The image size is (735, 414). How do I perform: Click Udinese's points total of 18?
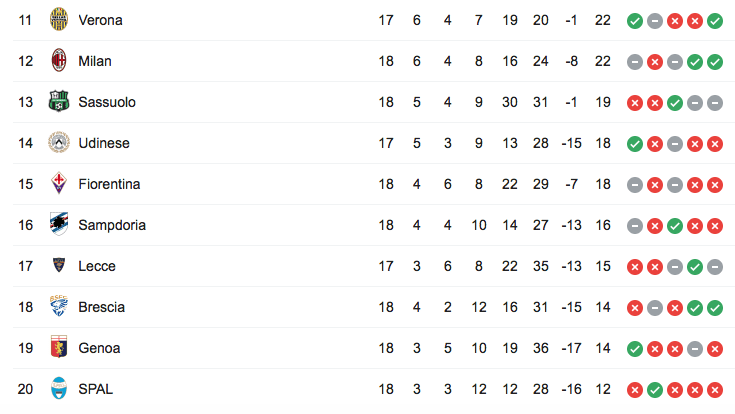tap(602, 143)
